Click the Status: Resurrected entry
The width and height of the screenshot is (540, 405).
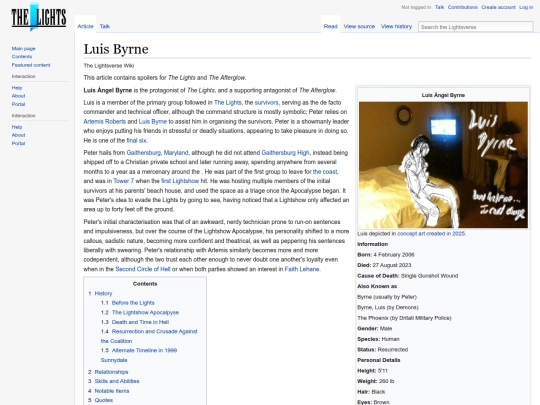[x=382, y=350]
